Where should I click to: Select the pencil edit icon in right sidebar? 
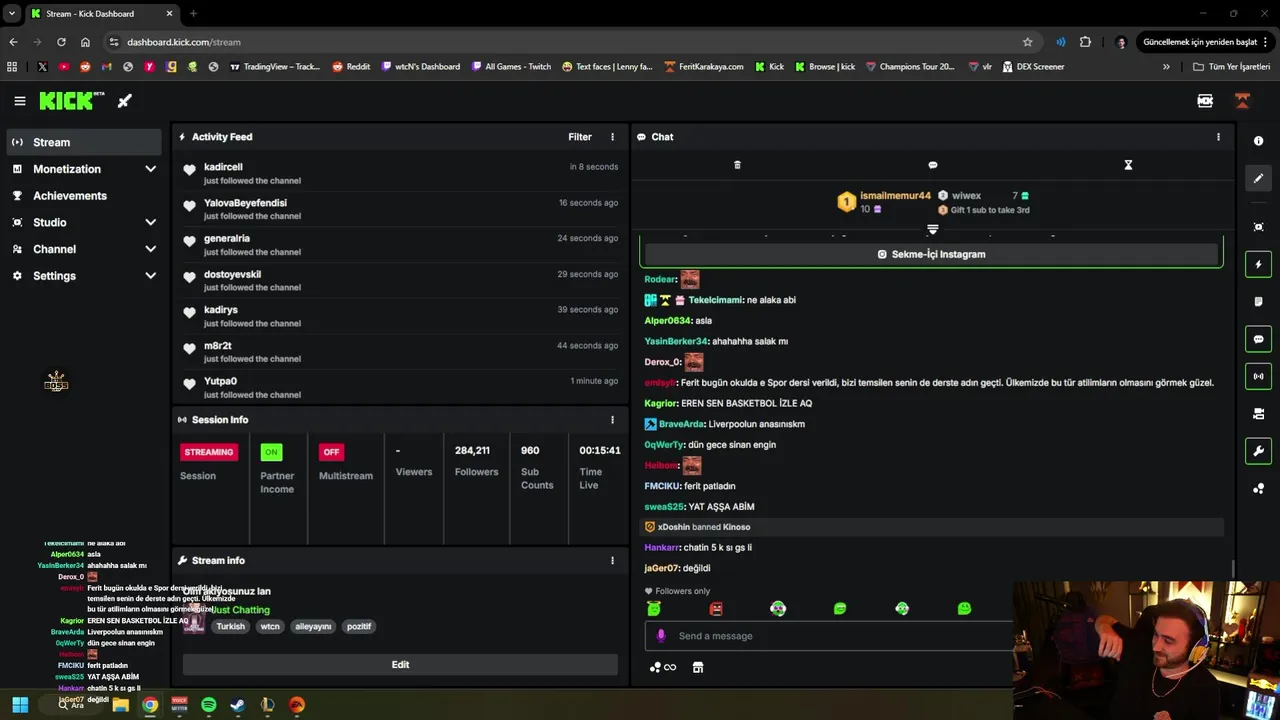[1259, 178]
